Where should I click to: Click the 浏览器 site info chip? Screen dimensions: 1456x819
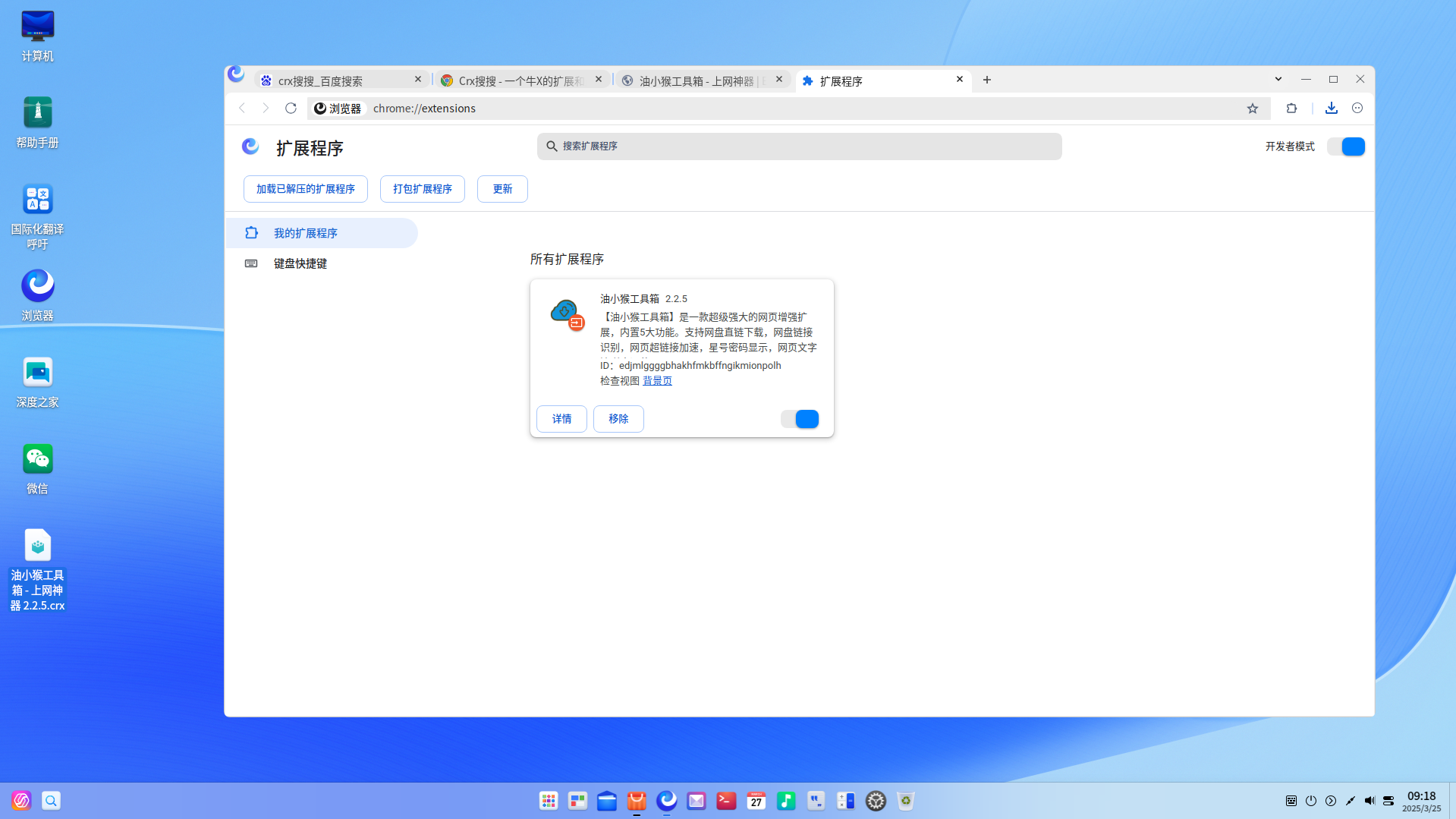(x=338, y=109)
